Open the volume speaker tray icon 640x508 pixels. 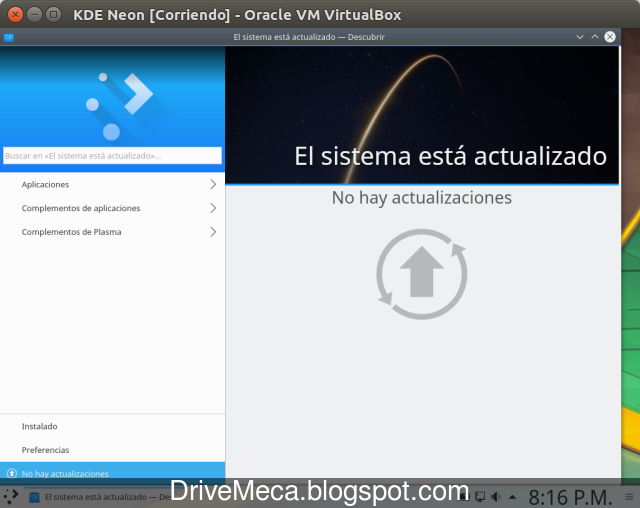pos(496,497)
